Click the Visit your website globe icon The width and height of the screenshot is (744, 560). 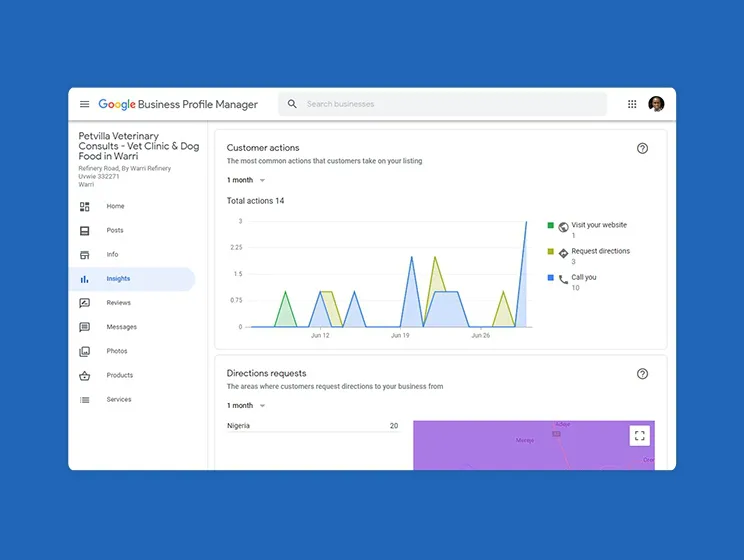[563, 227]
